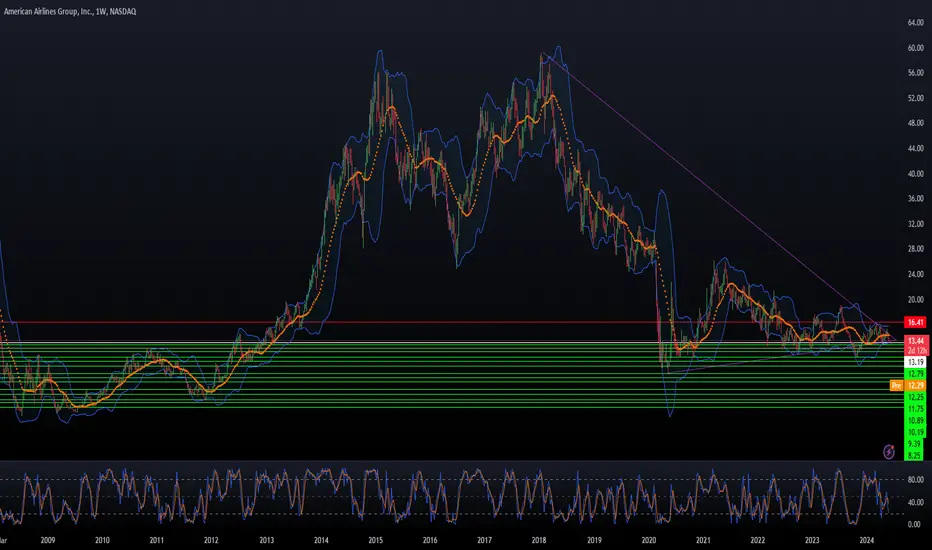Click the American Airlines Group chart title
This screenshot has width=932, height=550.
(70, 11)
